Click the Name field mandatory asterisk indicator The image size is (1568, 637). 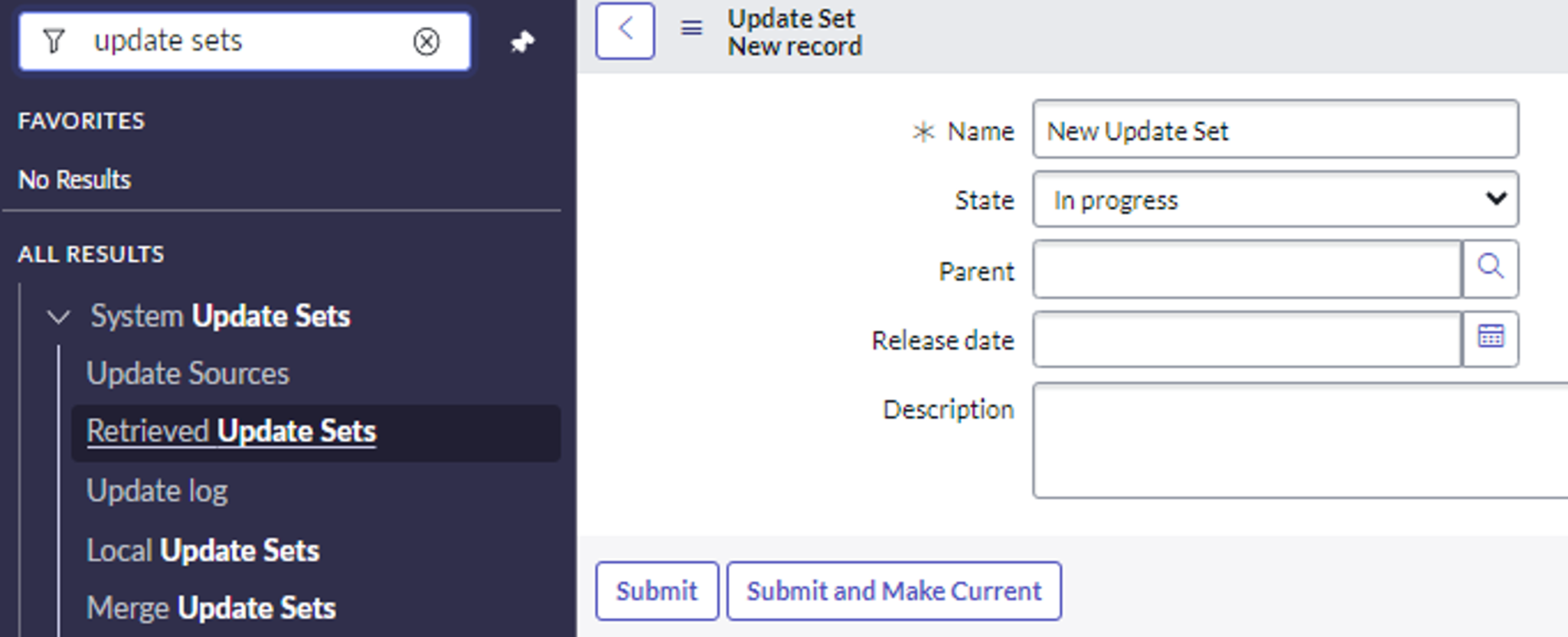[x=925, y=131]
